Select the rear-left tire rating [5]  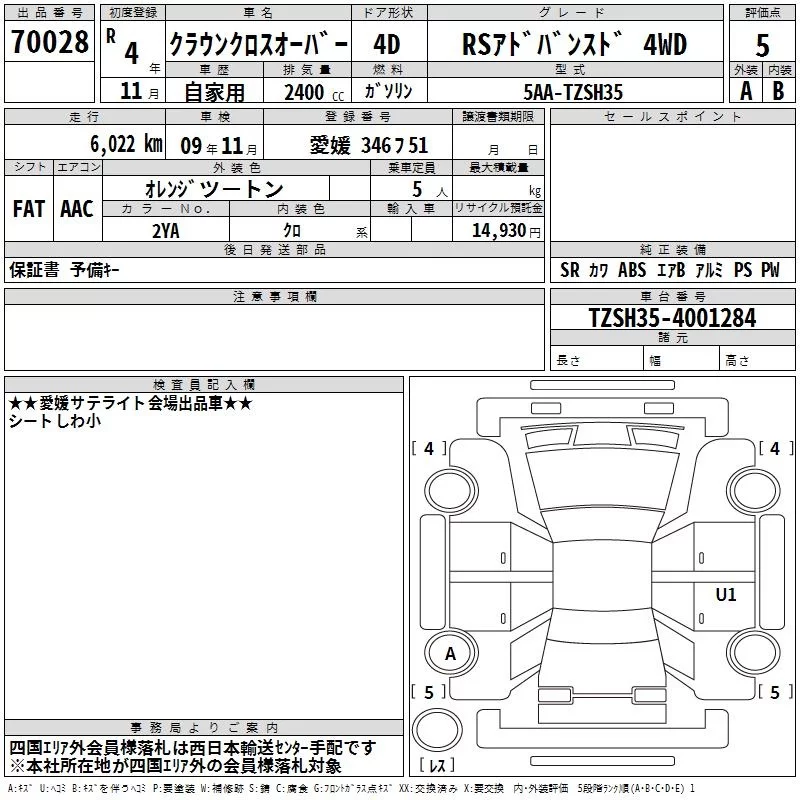point(429,692)
